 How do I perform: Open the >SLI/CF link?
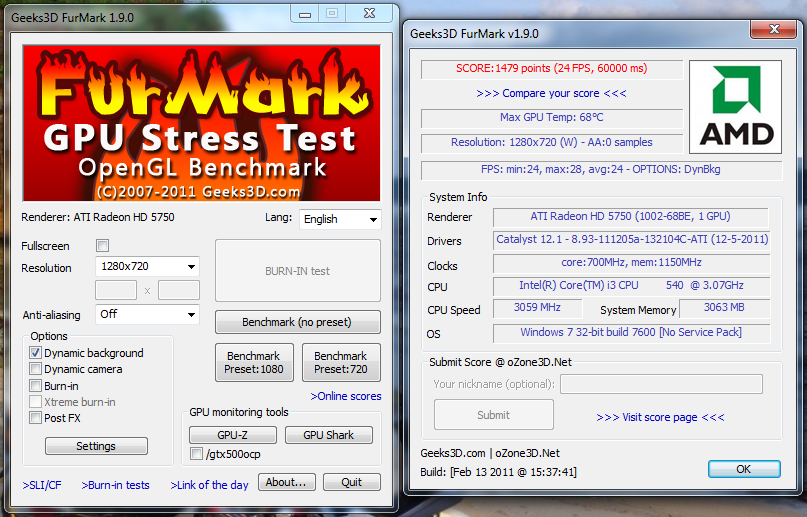(x=42, y=485)
